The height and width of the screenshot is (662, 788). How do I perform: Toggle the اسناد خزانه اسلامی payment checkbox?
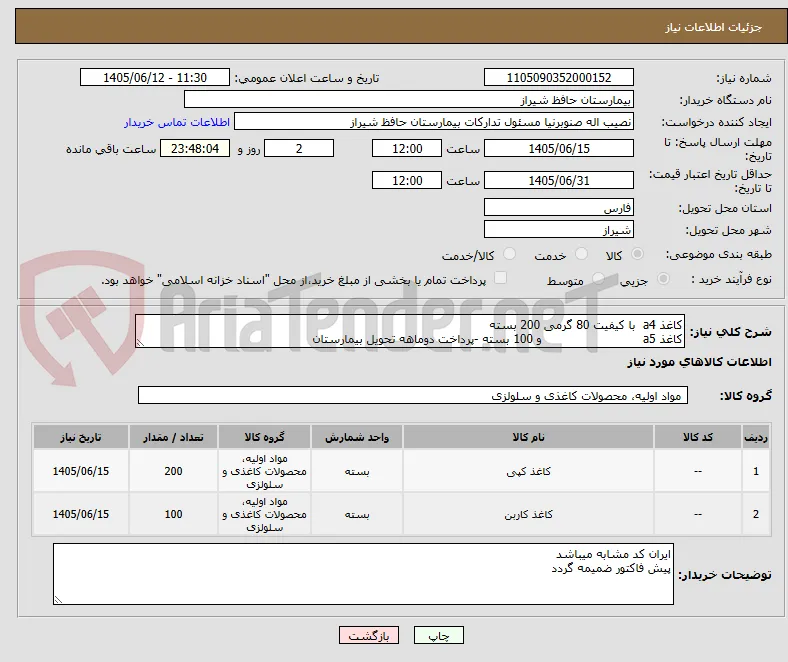point(501,277)
